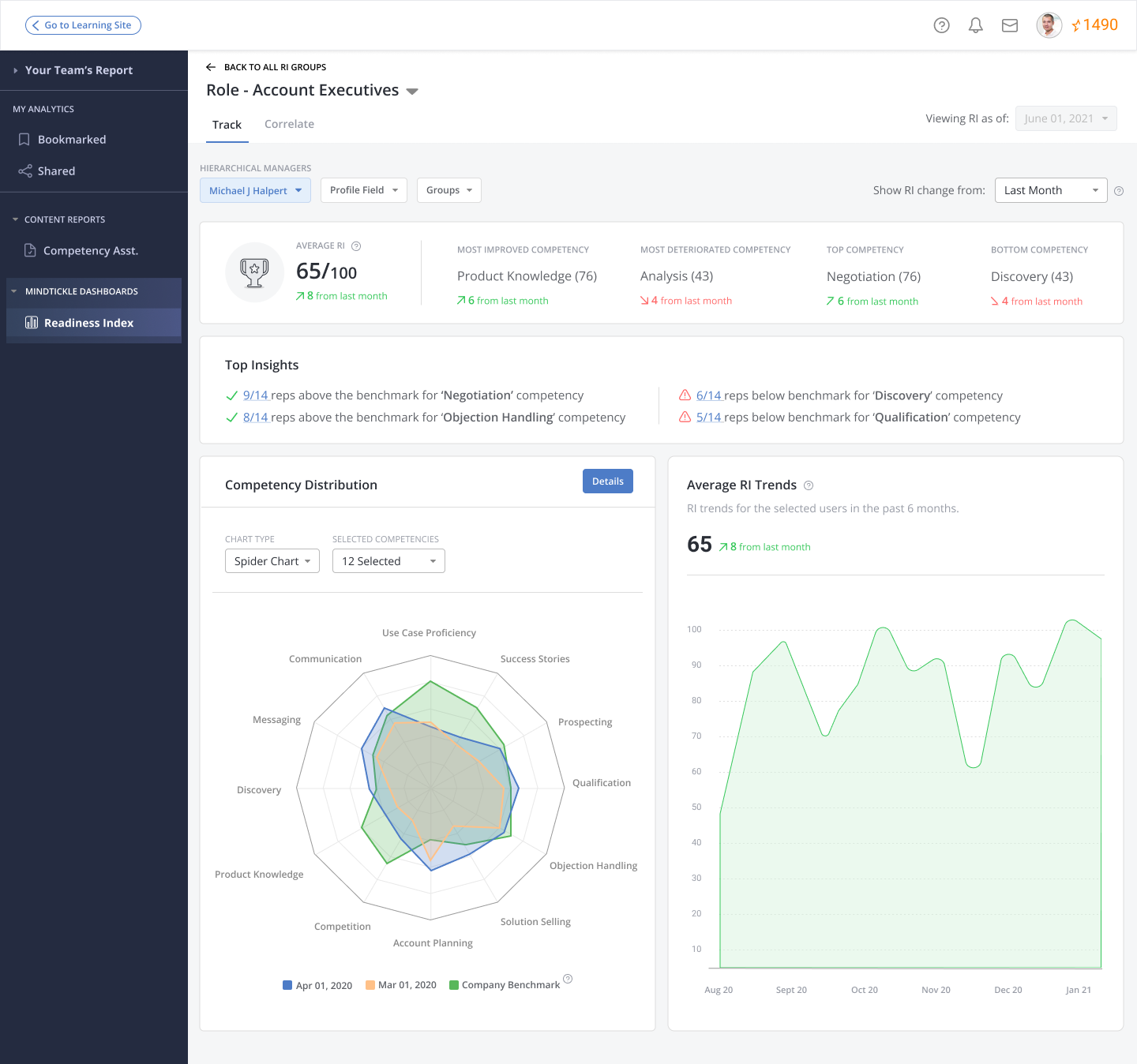The width and height of the screenshot is (1137, 1064).
Task: Open the Spider Chart type dropdown
Action: [x=272, y=561]
